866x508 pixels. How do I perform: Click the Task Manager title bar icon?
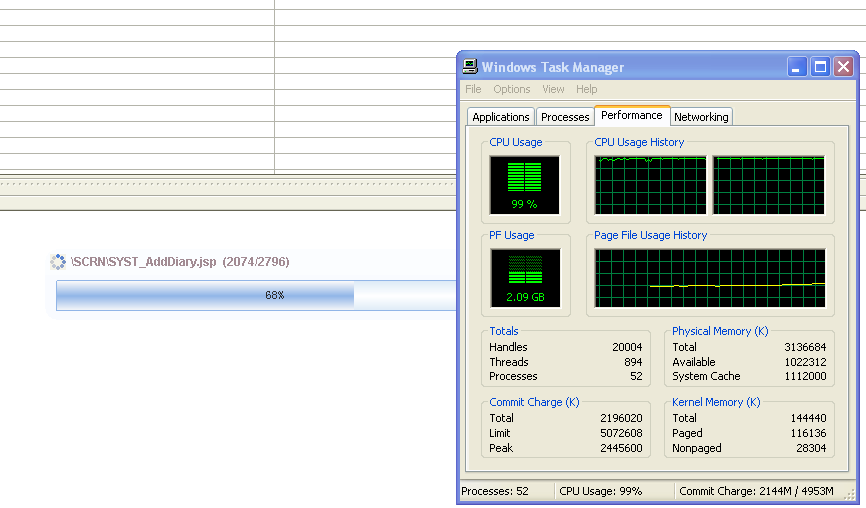[x=470, y=67]
